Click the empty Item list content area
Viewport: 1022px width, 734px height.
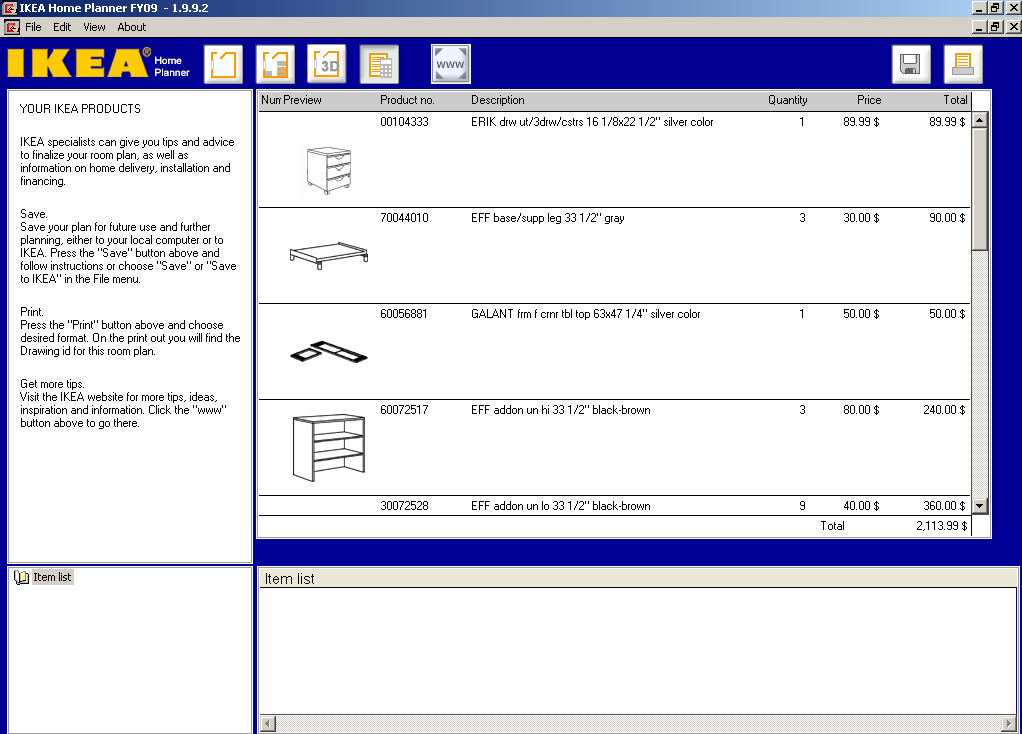tap(638, 651)
